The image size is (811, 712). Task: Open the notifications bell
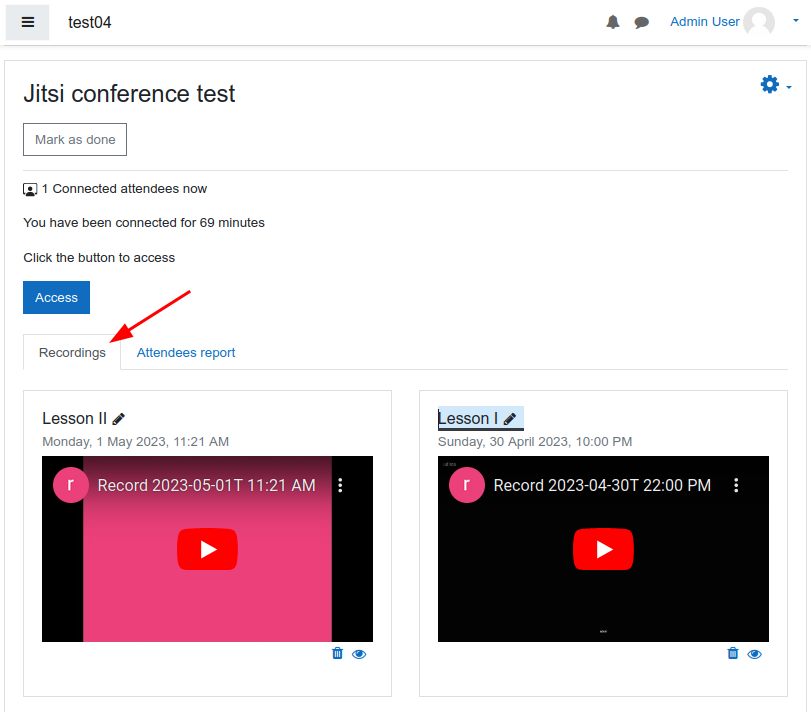[612, 21]
